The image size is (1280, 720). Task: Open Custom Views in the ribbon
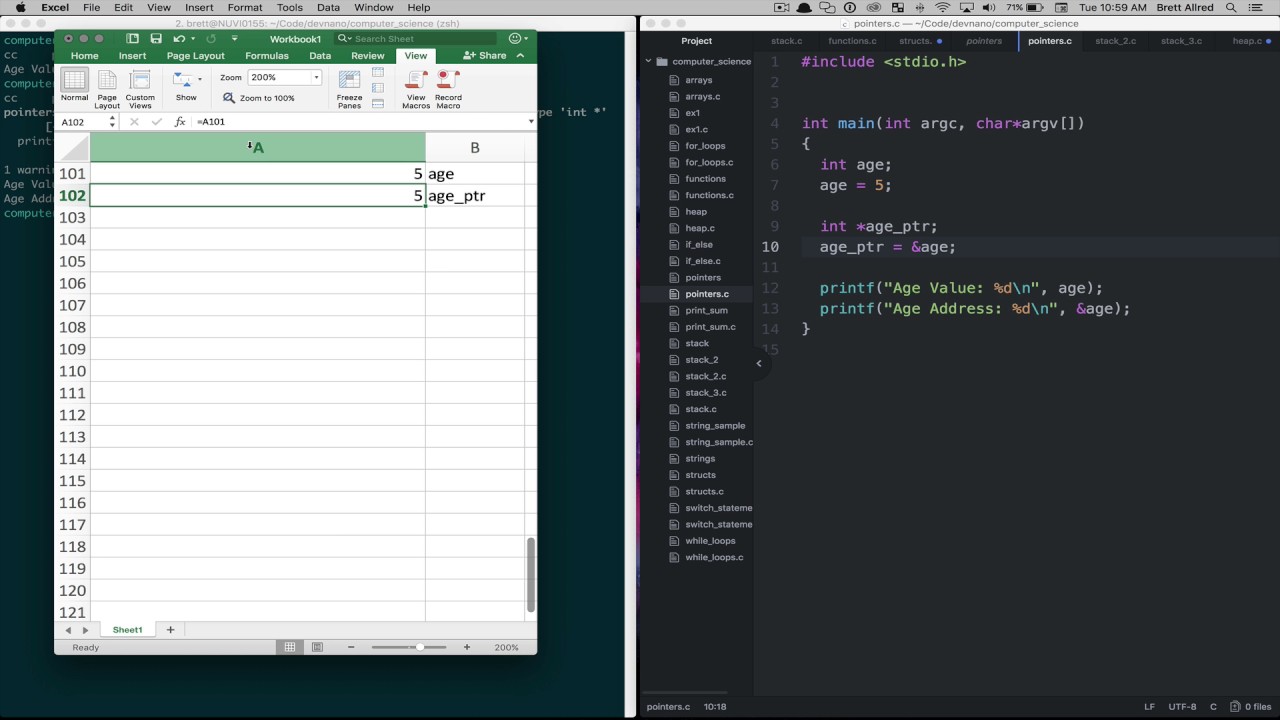pyautogui.click(x=140, y=89)
